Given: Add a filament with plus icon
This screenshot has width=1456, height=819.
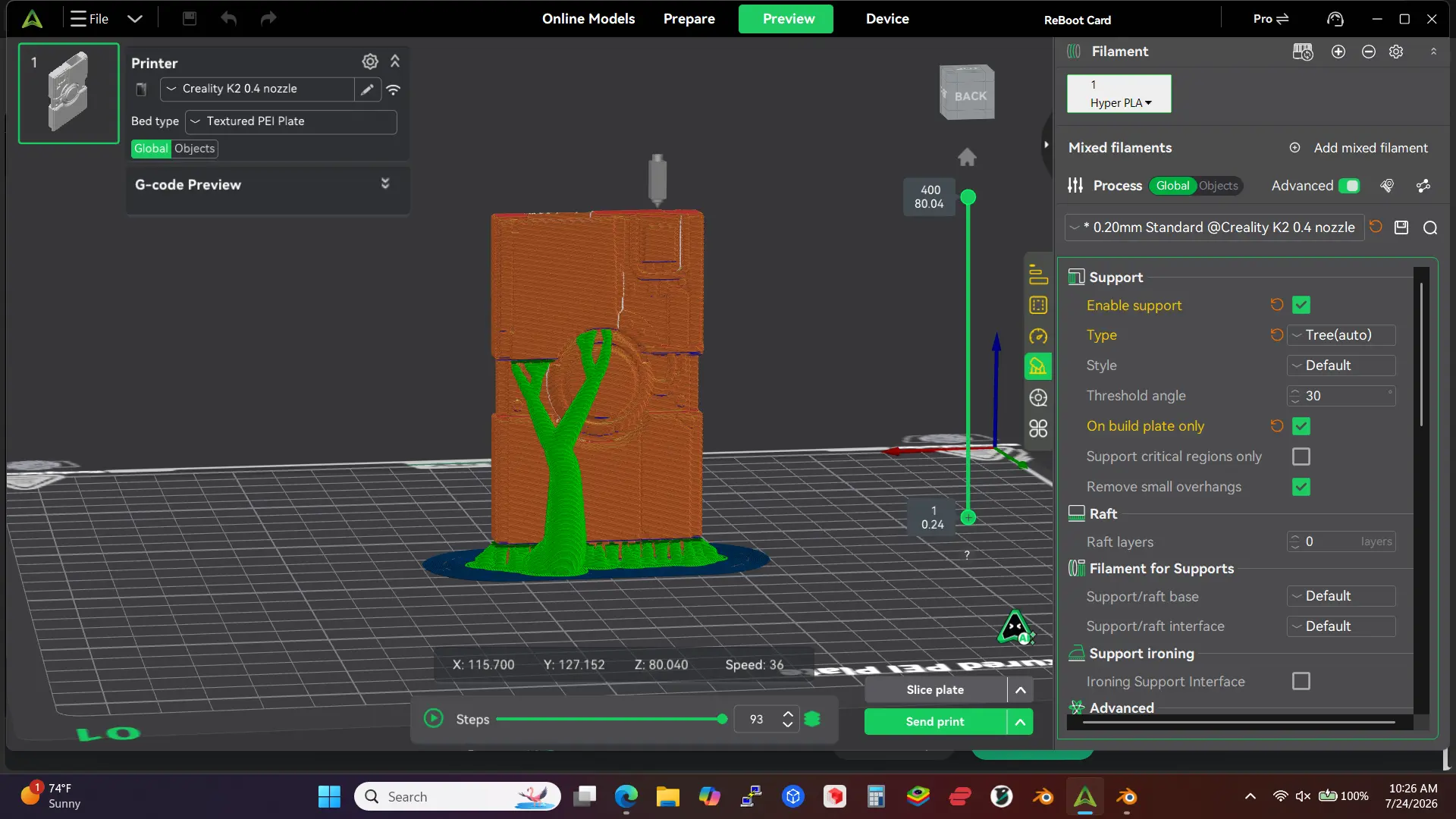Looking at the screenshot, I should (x=1338, y=52).
